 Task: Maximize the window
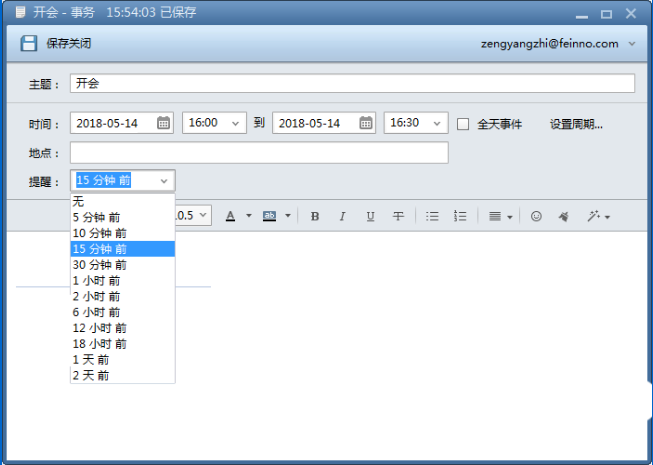(x=606, y=14)
